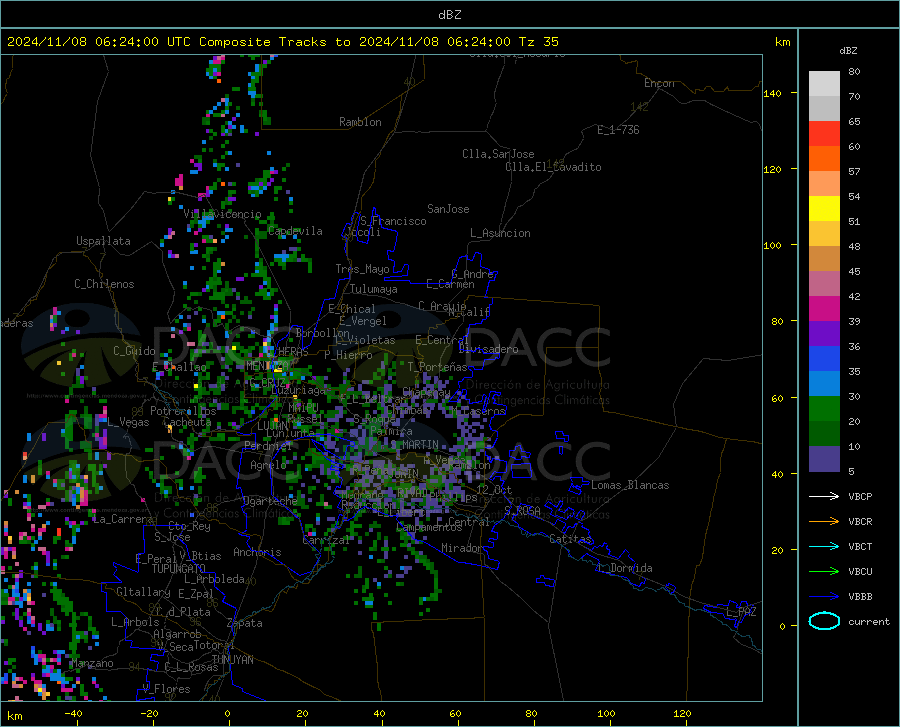Viewport: 900px width, 727px height.
Task: Click the C_Chilenos label on map
Action: (104, 284)
